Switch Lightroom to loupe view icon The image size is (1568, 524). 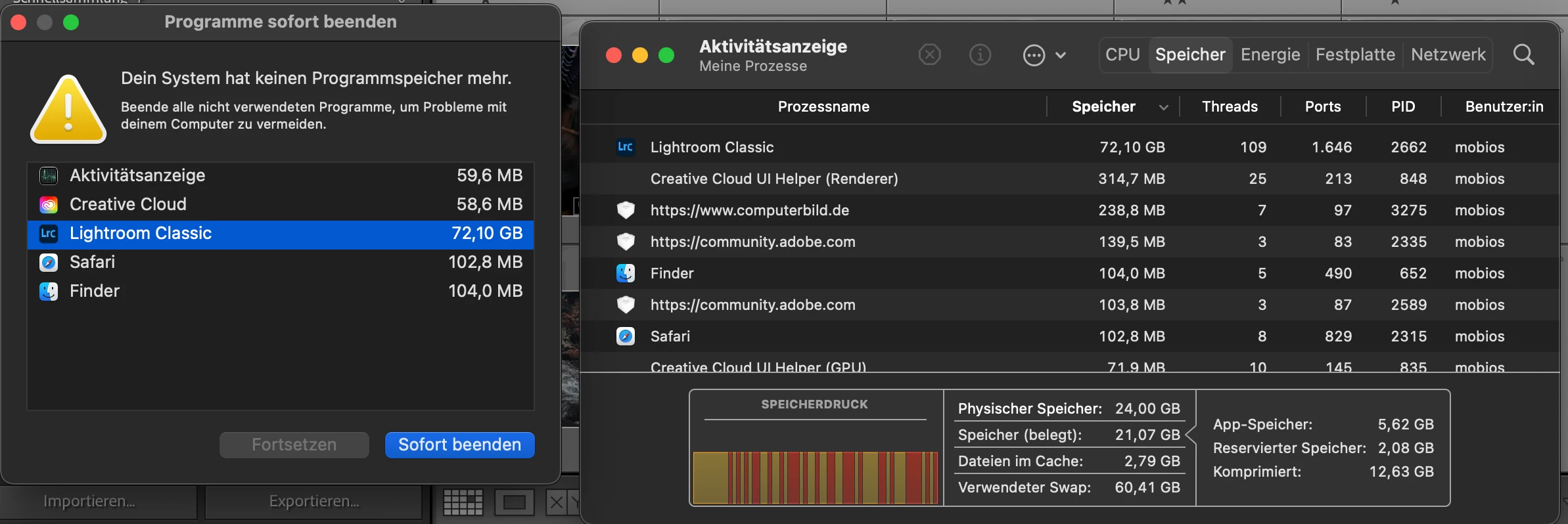point(514,503)
